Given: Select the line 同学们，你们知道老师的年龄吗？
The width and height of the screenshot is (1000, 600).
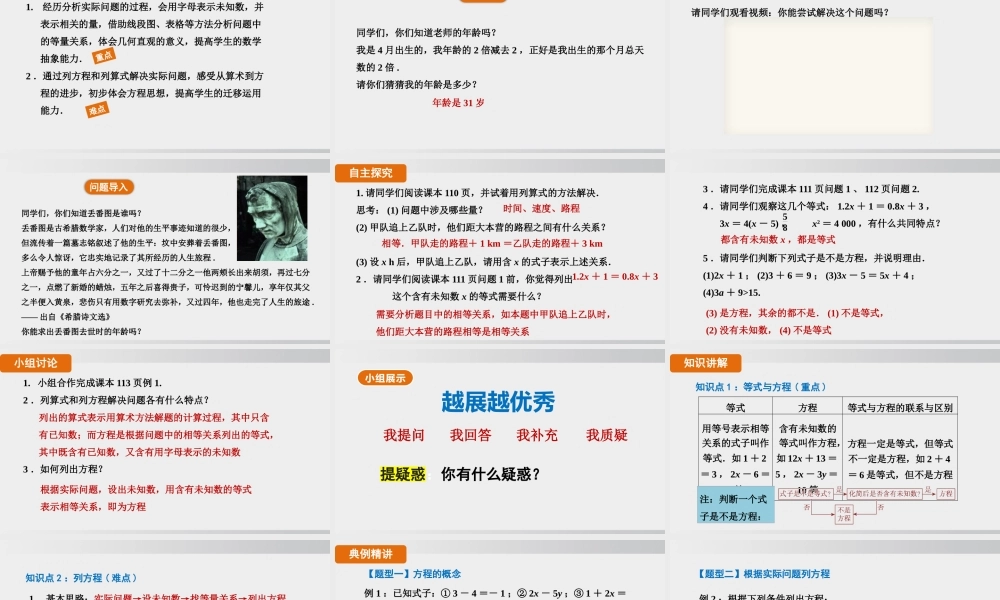Looking at the screenshot, I should 426,33.
